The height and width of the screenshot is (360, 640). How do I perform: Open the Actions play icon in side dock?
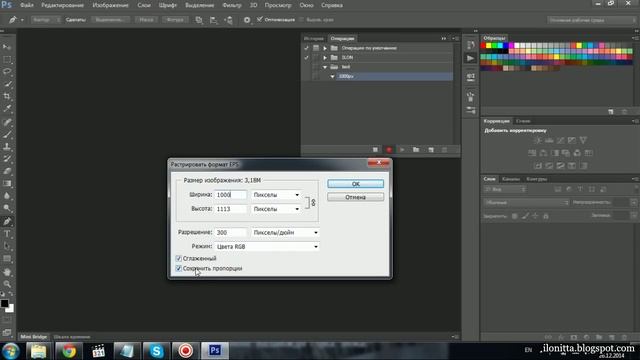pyautogui.click(x=471, y=58)
